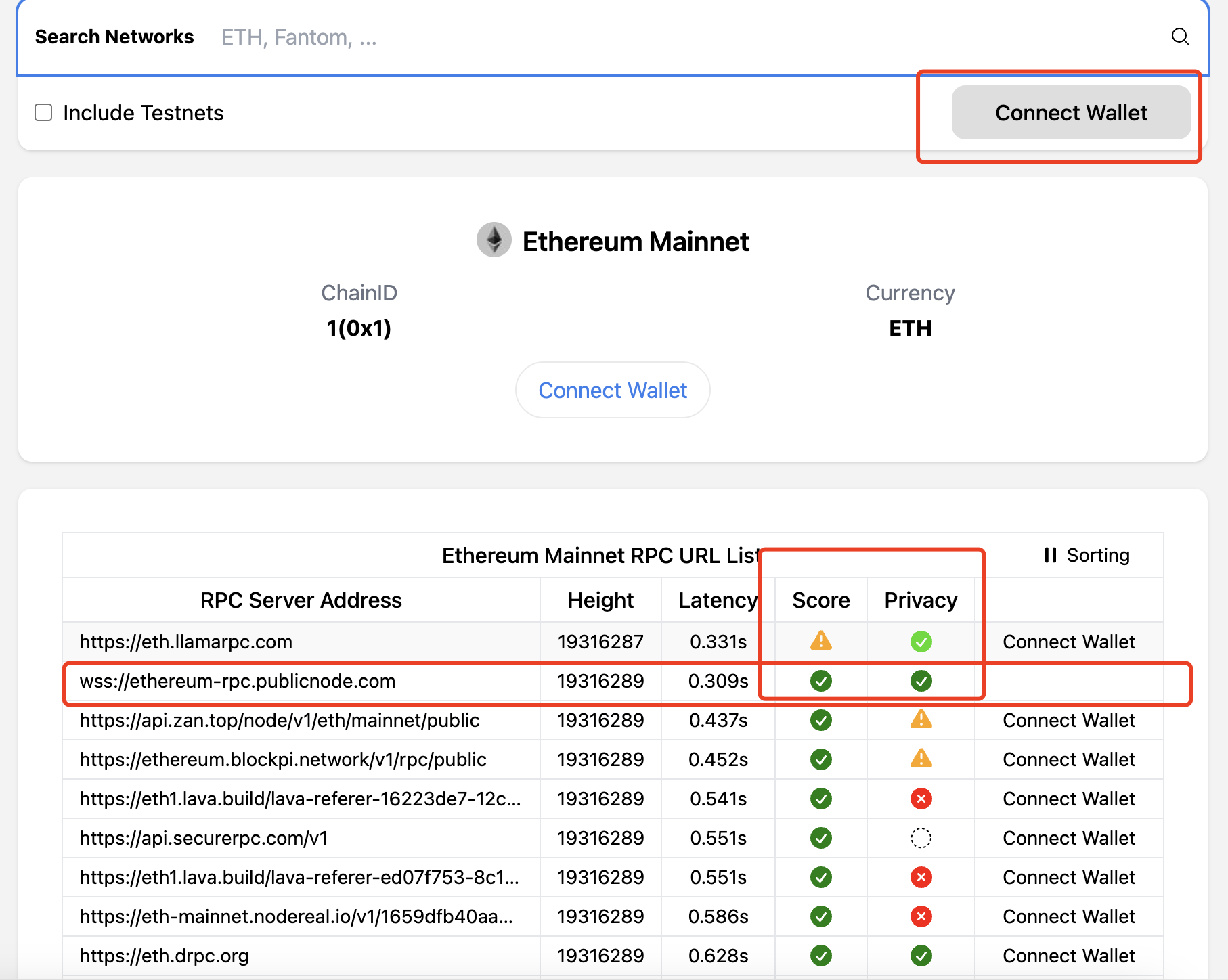Click score check icon for lava-referer-16223de7 row

[x=821, y=799]
